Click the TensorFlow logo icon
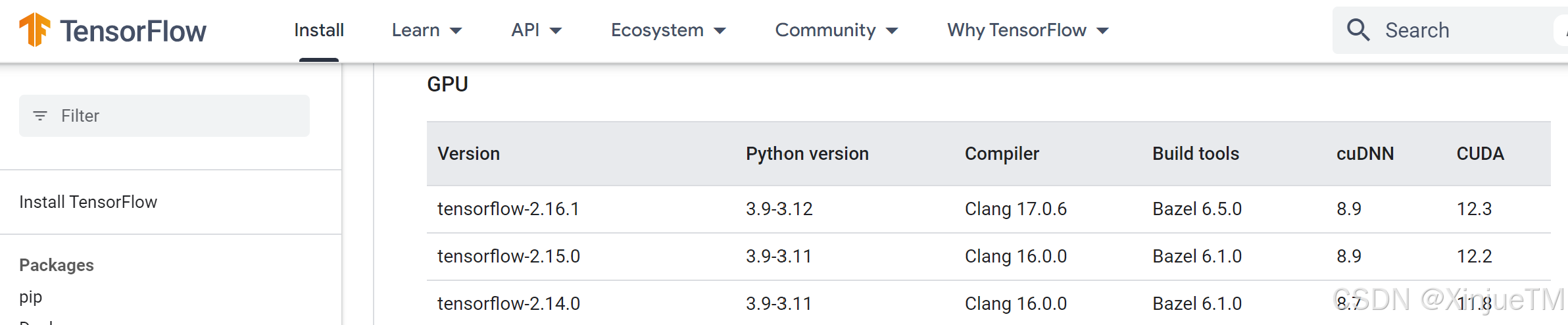Screen dimensions: 1568x325 35,30
